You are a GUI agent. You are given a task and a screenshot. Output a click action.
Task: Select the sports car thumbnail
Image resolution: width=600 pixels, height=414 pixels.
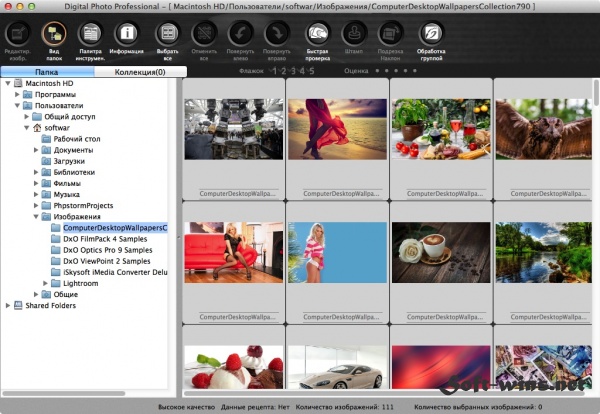point(338,367)
